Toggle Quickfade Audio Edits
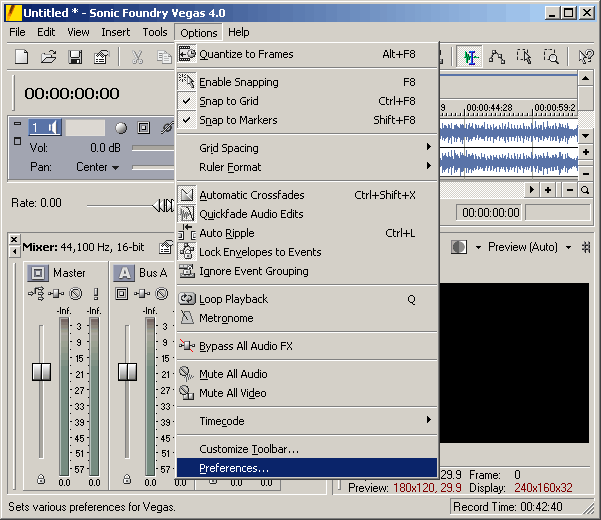The width and height of the screenshot is (601, 520). [307, 214]
